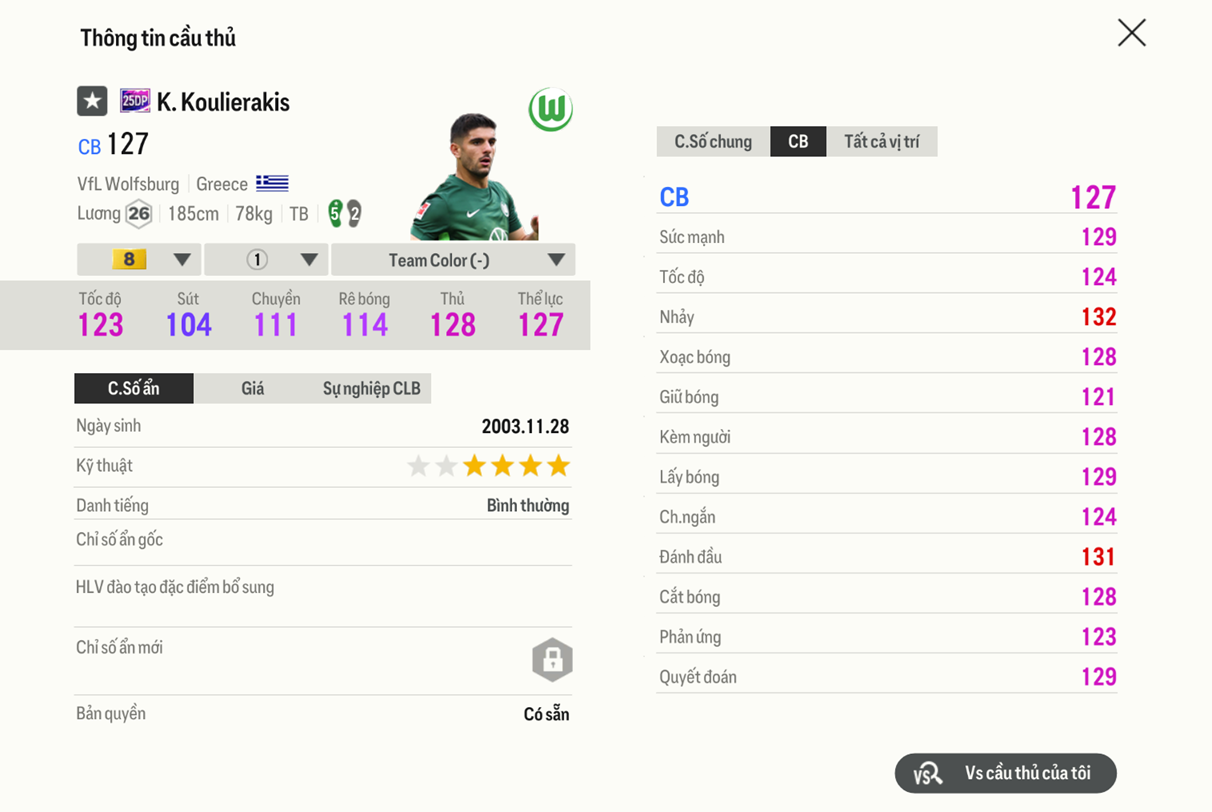This screenshot has height=812, width=1212.
Task: Switch to the C.Số chung tab
Action: [x=713, y=142]
